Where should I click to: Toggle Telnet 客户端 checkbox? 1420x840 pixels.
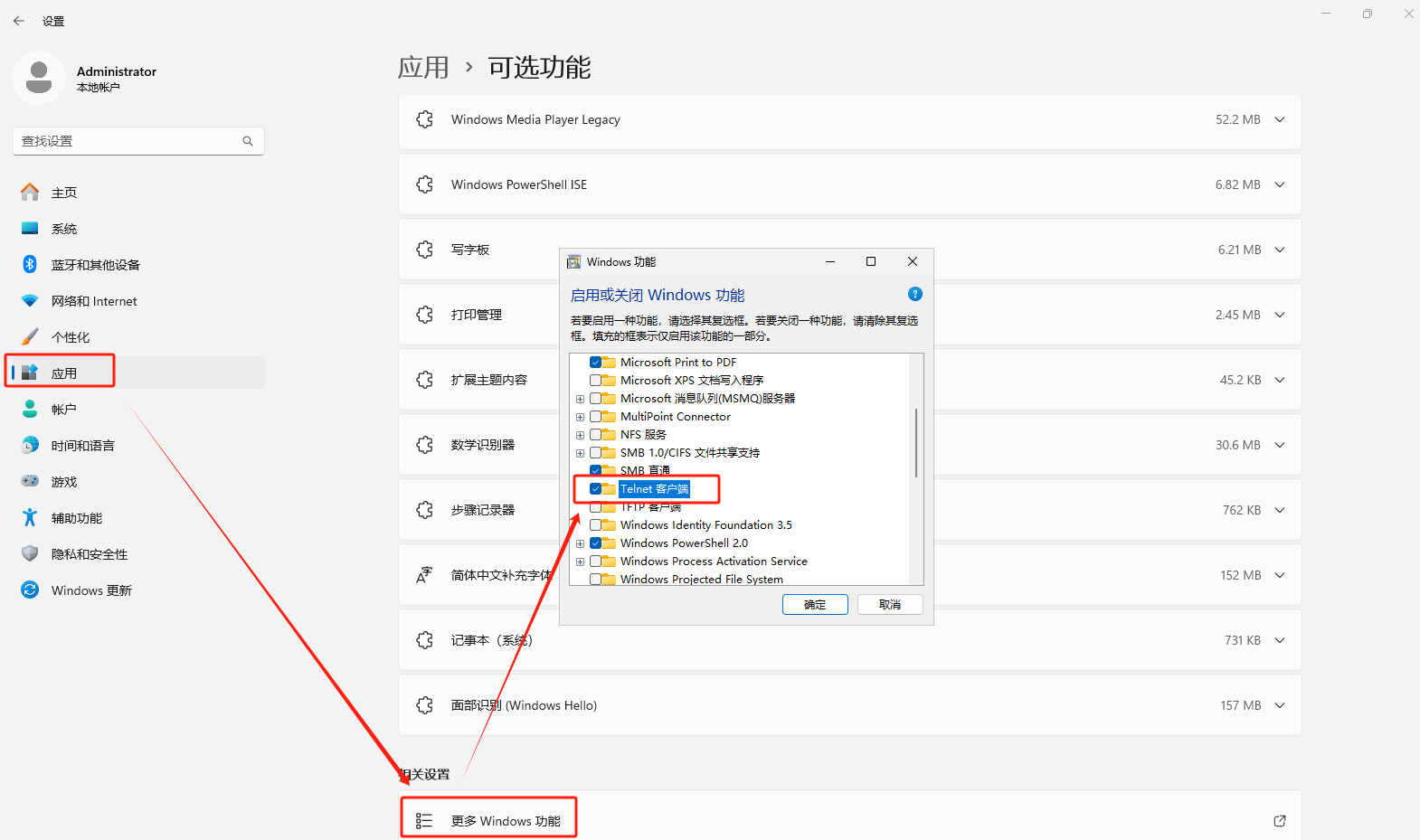point(596,489)
